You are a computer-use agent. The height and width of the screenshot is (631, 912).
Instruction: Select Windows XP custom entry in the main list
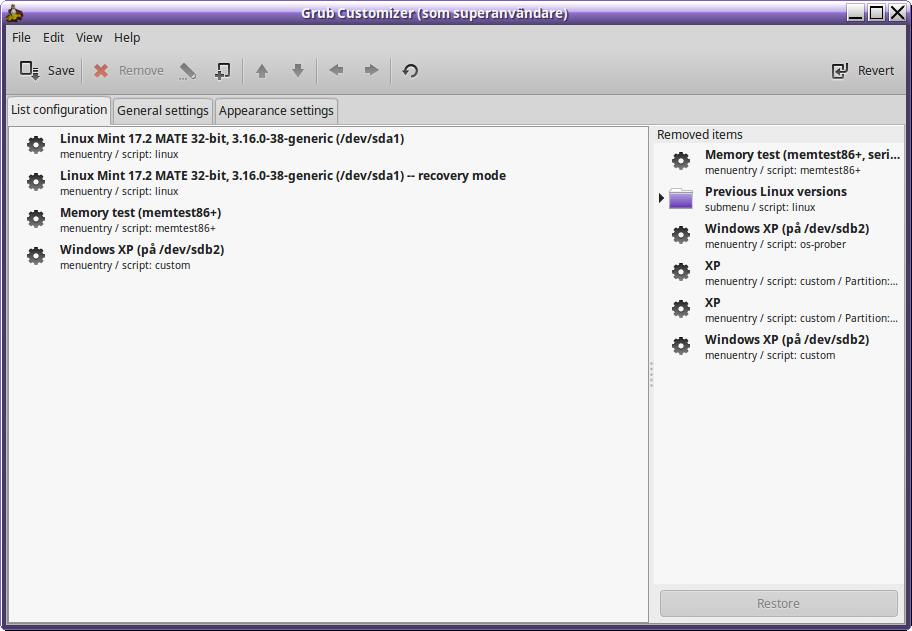pyautogui.click(x=328, y=256)
